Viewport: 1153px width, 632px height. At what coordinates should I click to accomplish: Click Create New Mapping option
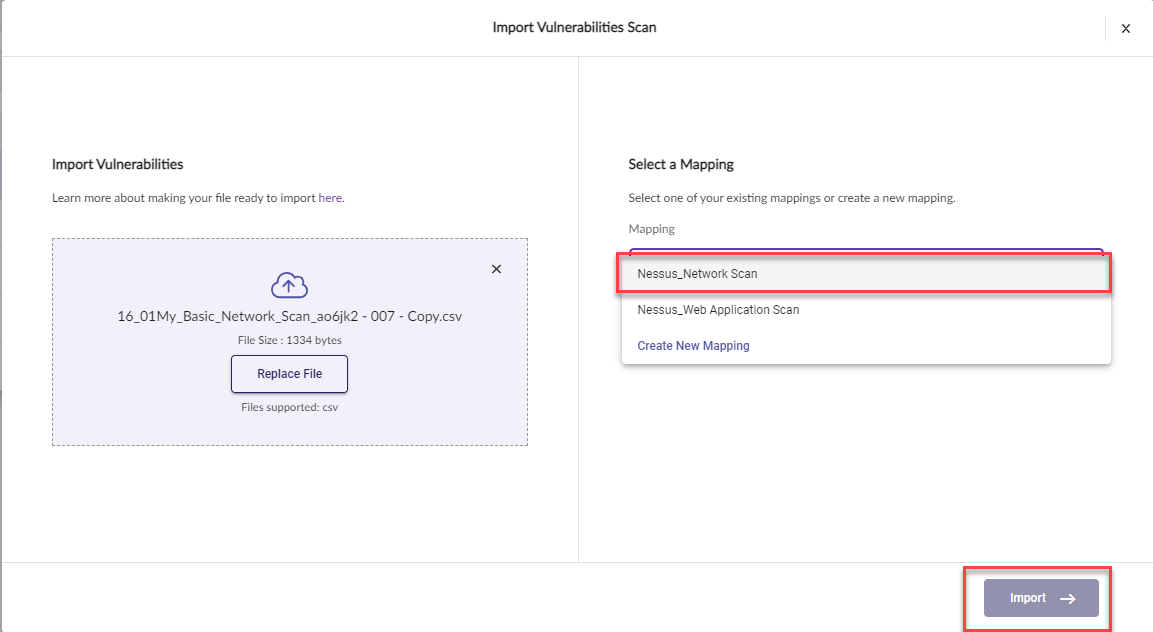[x=693, y=346]
